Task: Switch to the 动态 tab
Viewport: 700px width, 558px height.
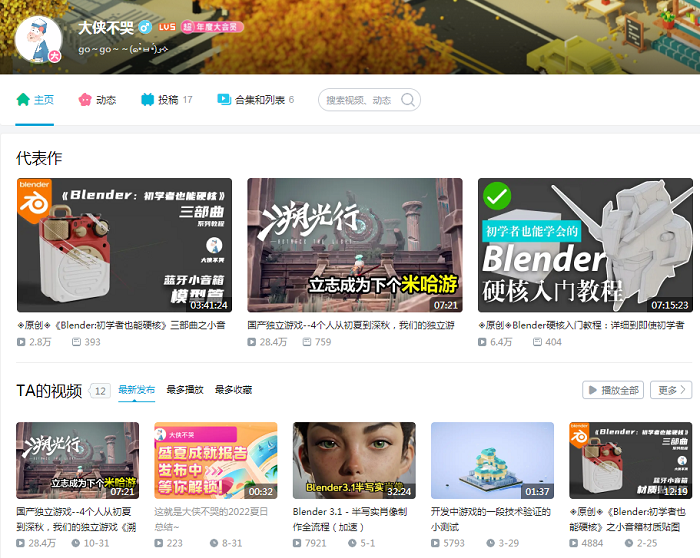Action: pyautogui.click(x=97, y=100)
